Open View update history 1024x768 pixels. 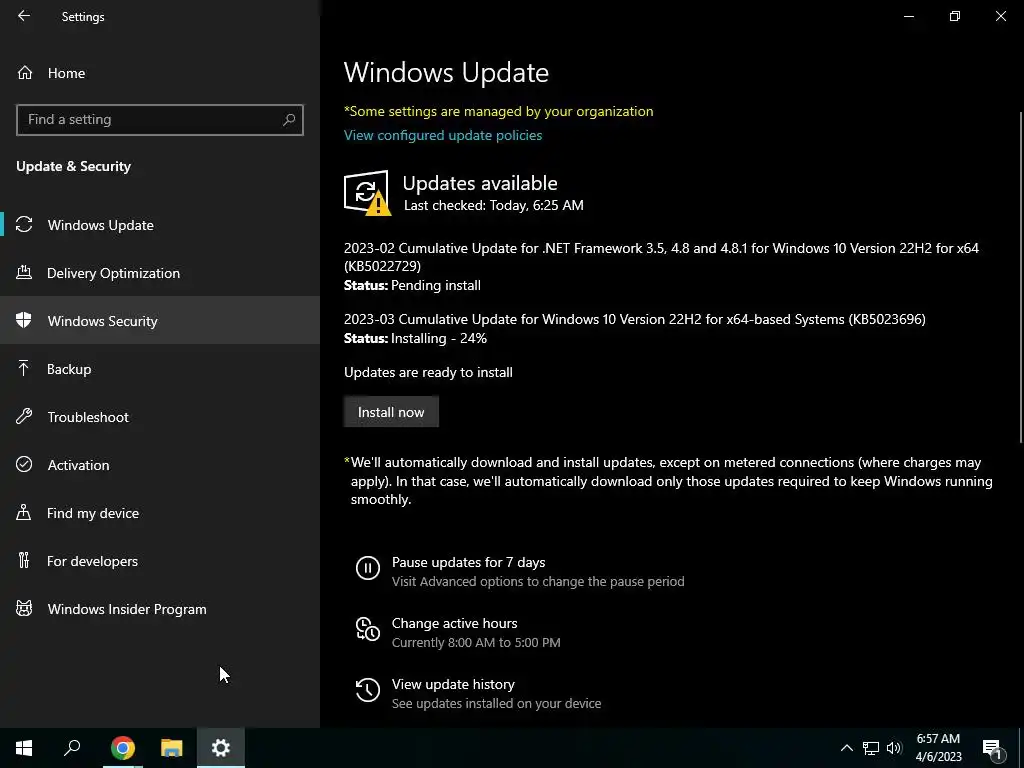(453, 684)
